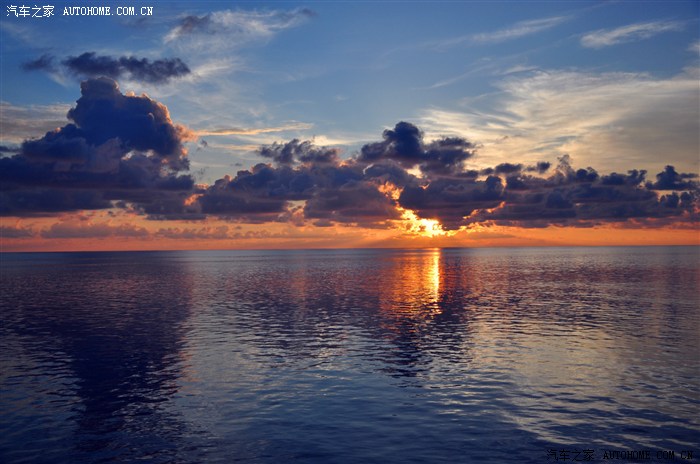Click the orange horizon glow at far left
700x464 pixels.
pyautogui.click(x=40, y=240)
